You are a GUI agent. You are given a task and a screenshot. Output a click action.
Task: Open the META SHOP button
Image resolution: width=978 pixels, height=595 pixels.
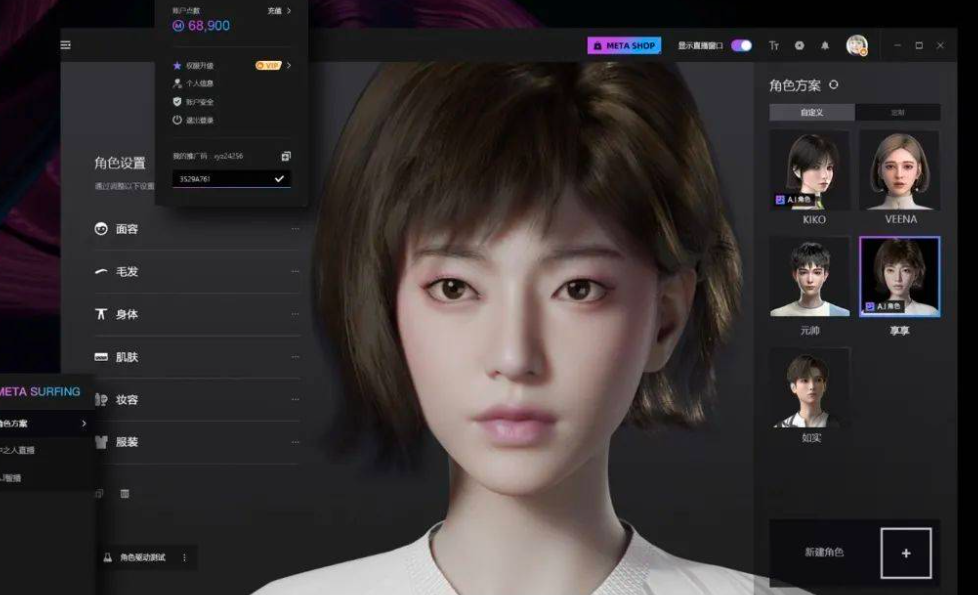[624, 46]
